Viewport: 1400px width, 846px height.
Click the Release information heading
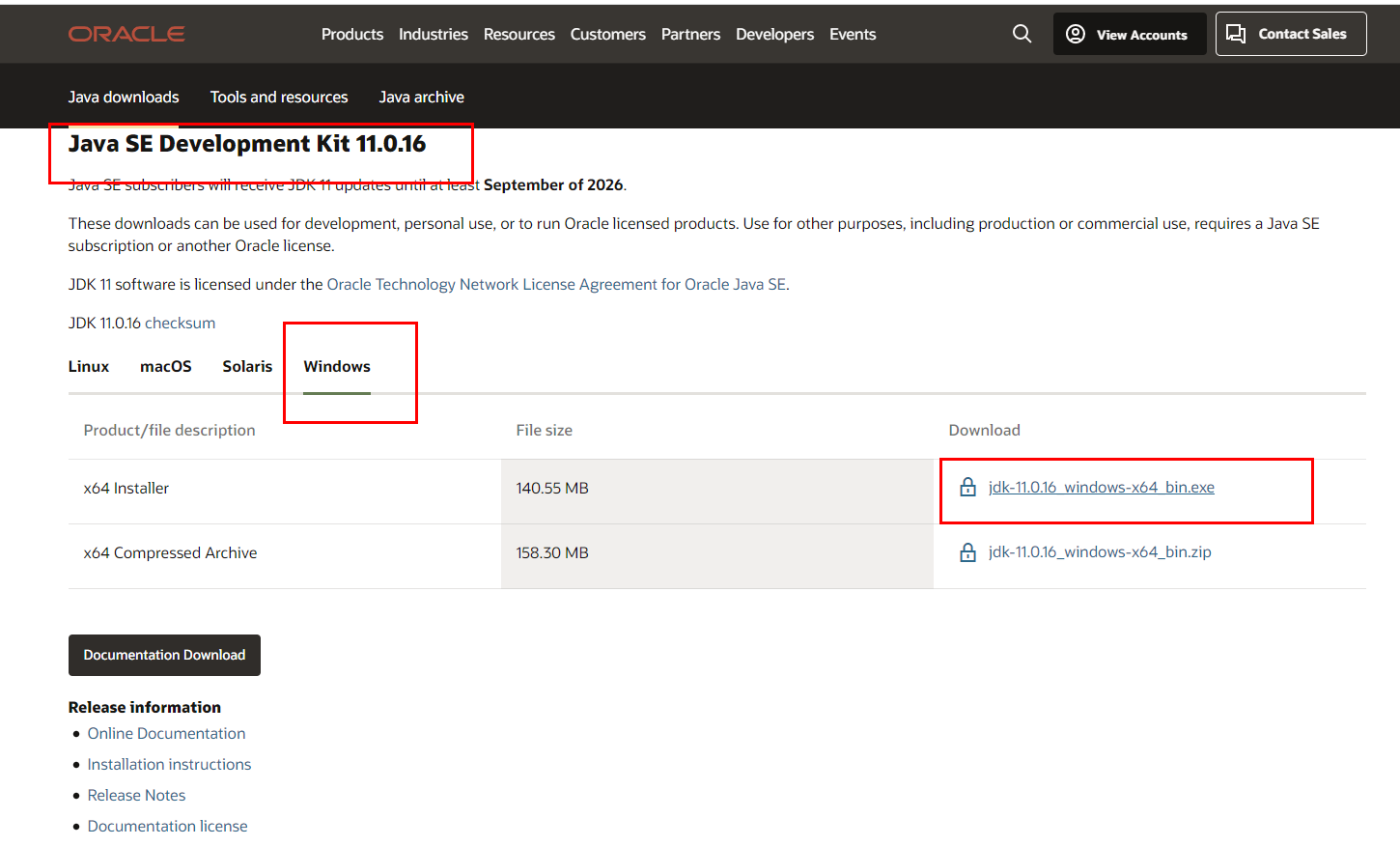point(145,707)
